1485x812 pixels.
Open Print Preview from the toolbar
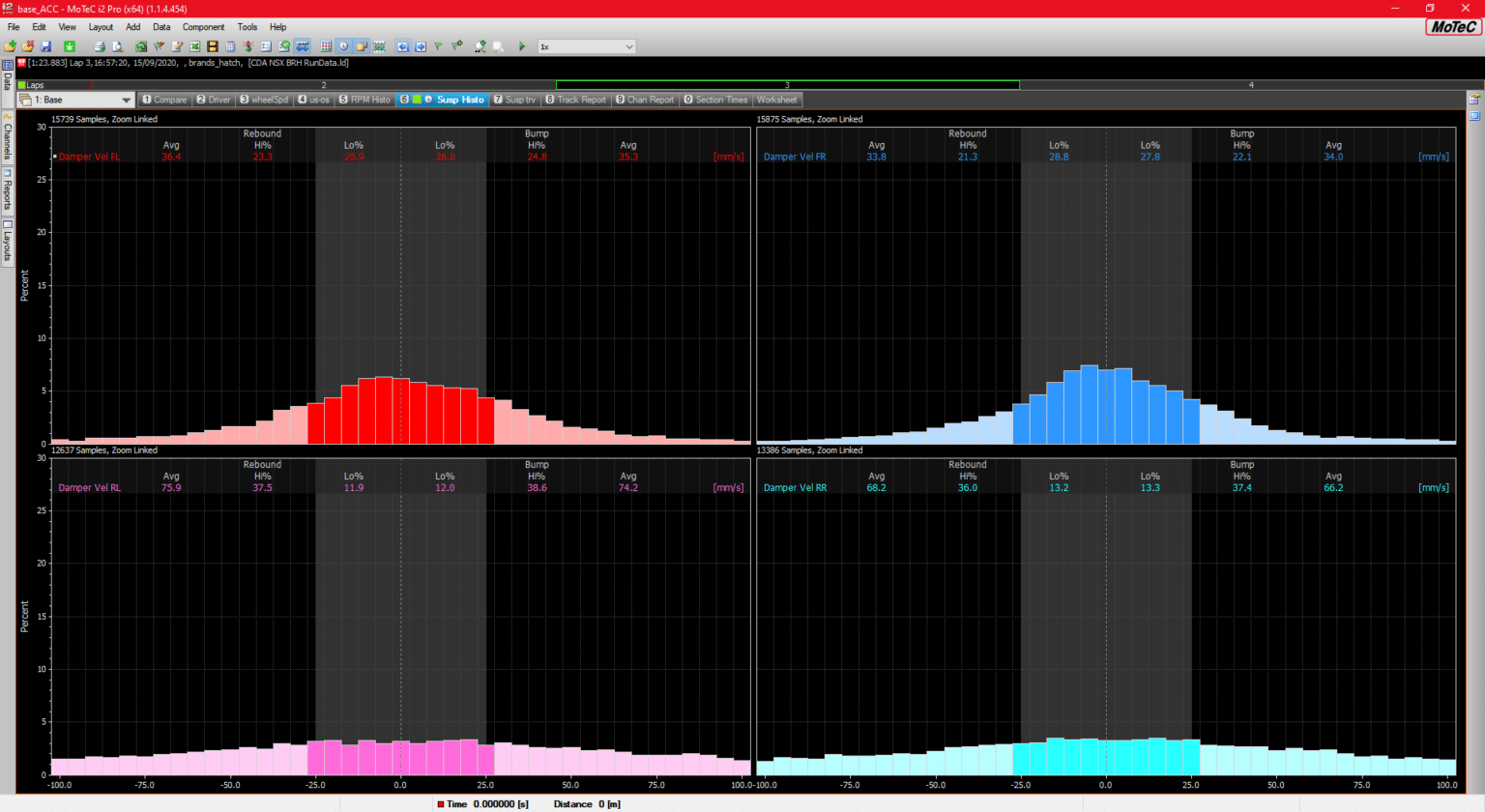116,45
